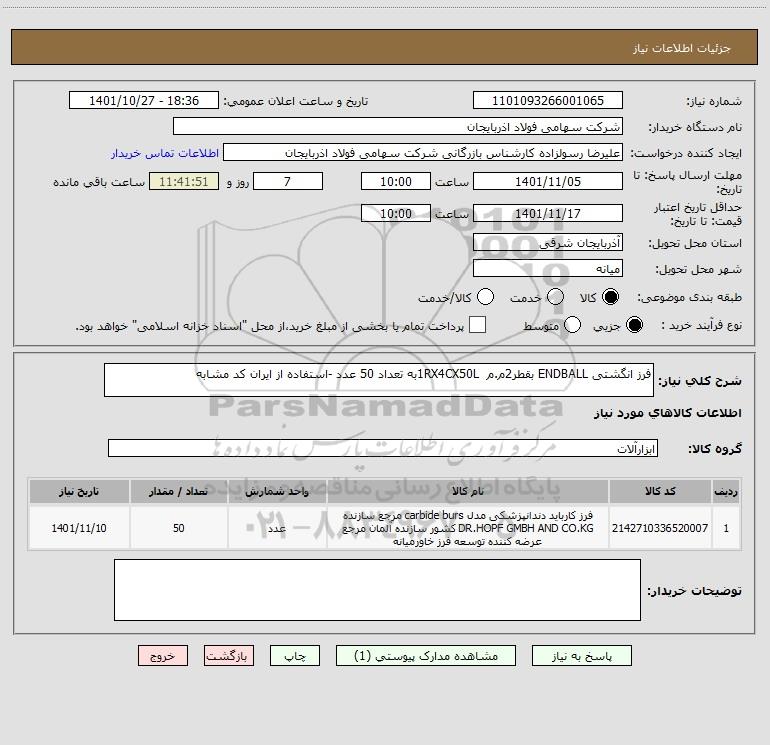Click the response deadline time field

tap(396, 181)
